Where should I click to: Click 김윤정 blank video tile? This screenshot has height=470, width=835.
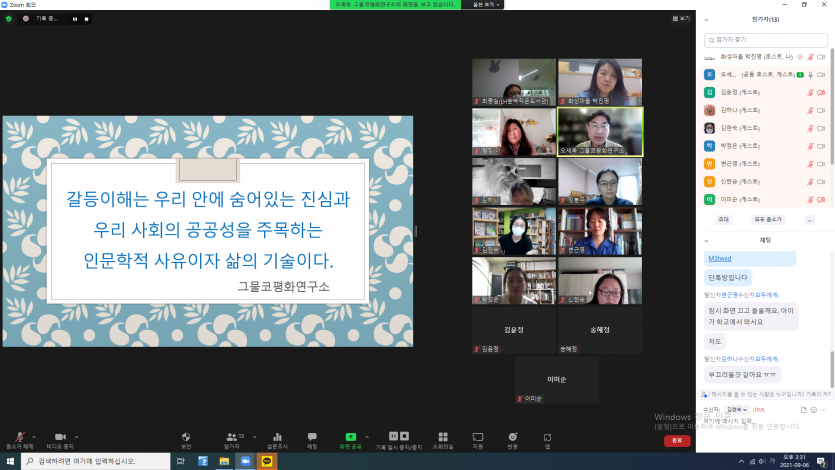click(x=513, y=330)
